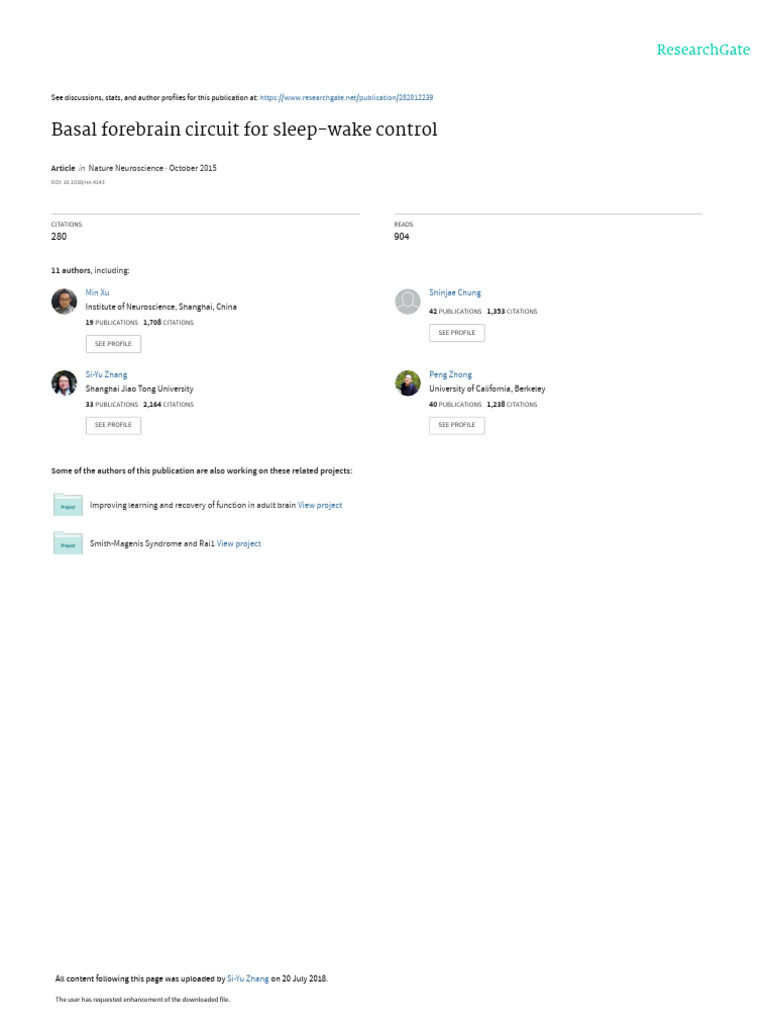
Task: Click Shinjae Chung's placeholder avatar
Action: point(408,301)
